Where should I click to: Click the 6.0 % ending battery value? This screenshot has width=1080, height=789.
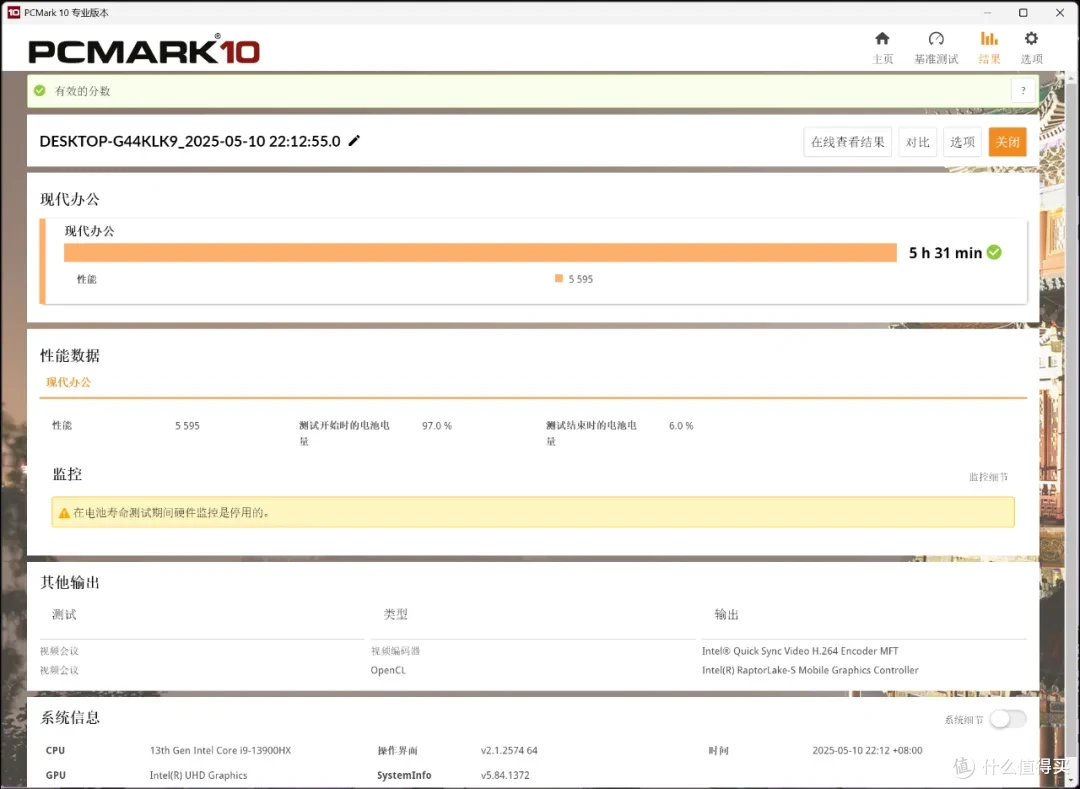pos(681,425)
